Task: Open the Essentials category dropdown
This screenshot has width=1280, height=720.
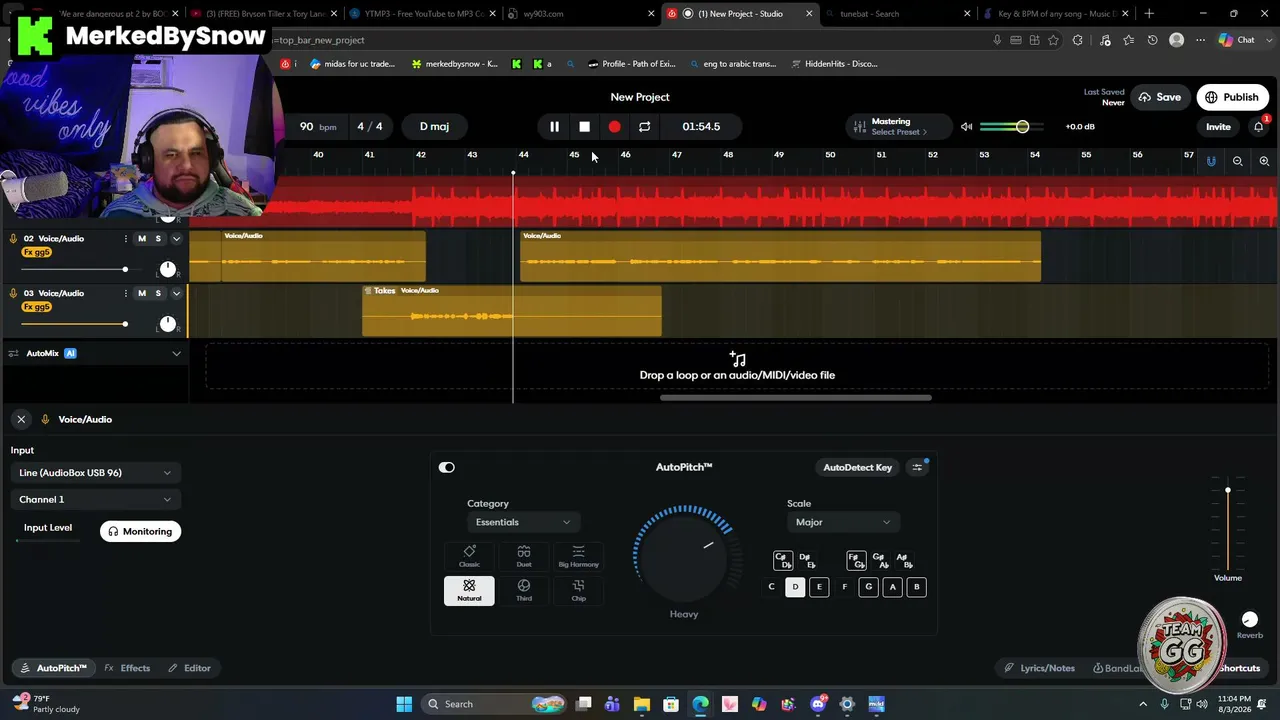Action: coord(523,522)
